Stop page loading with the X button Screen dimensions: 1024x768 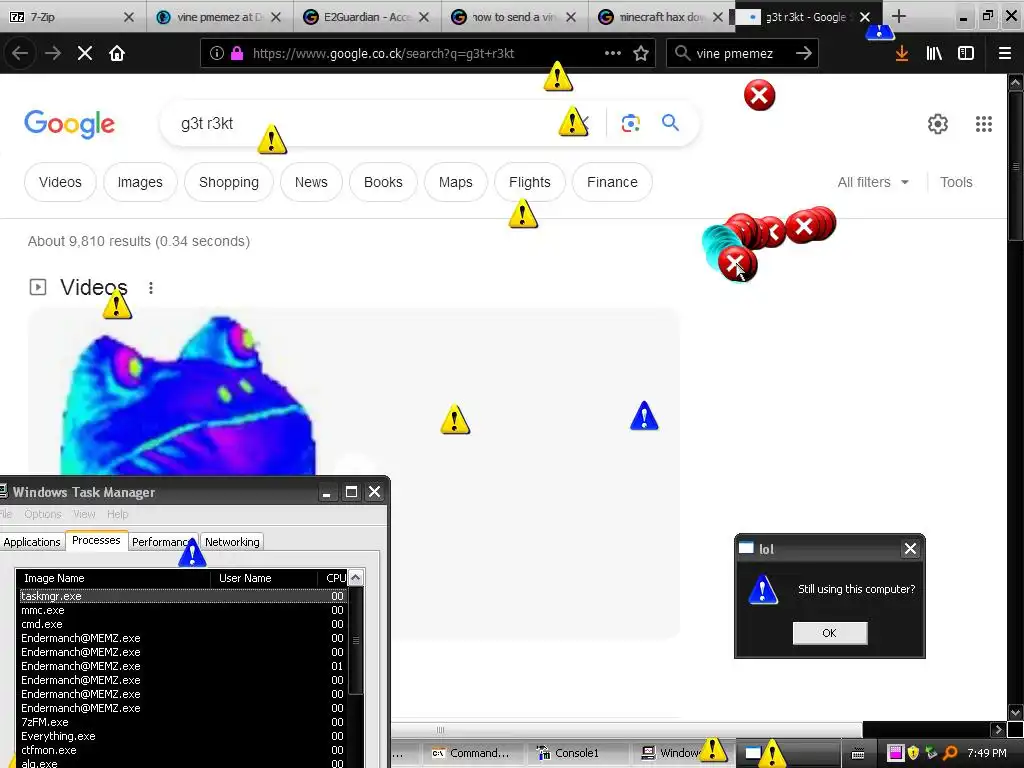pos(85,54)
